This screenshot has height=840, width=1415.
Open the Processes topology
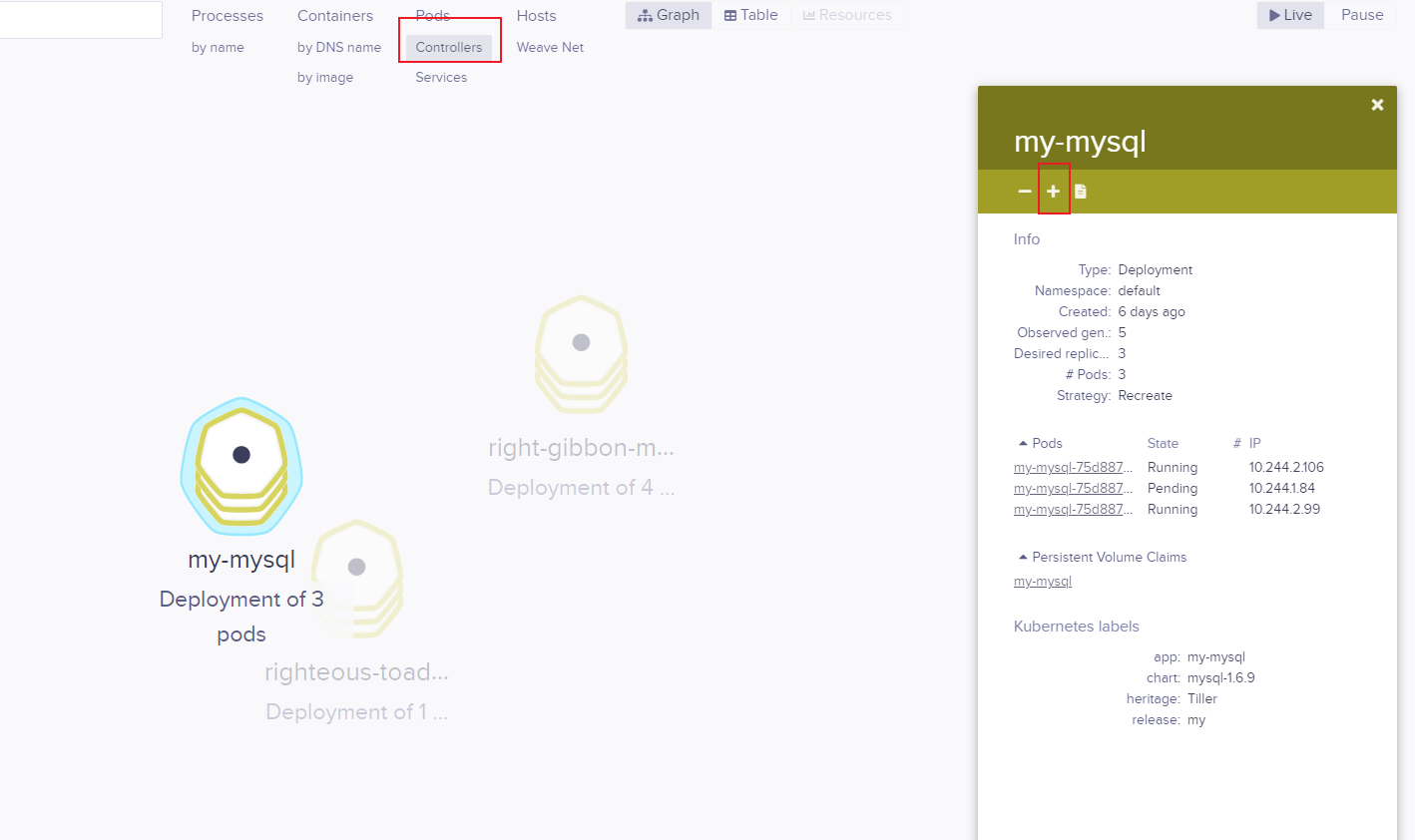click(x=228, y=16)
